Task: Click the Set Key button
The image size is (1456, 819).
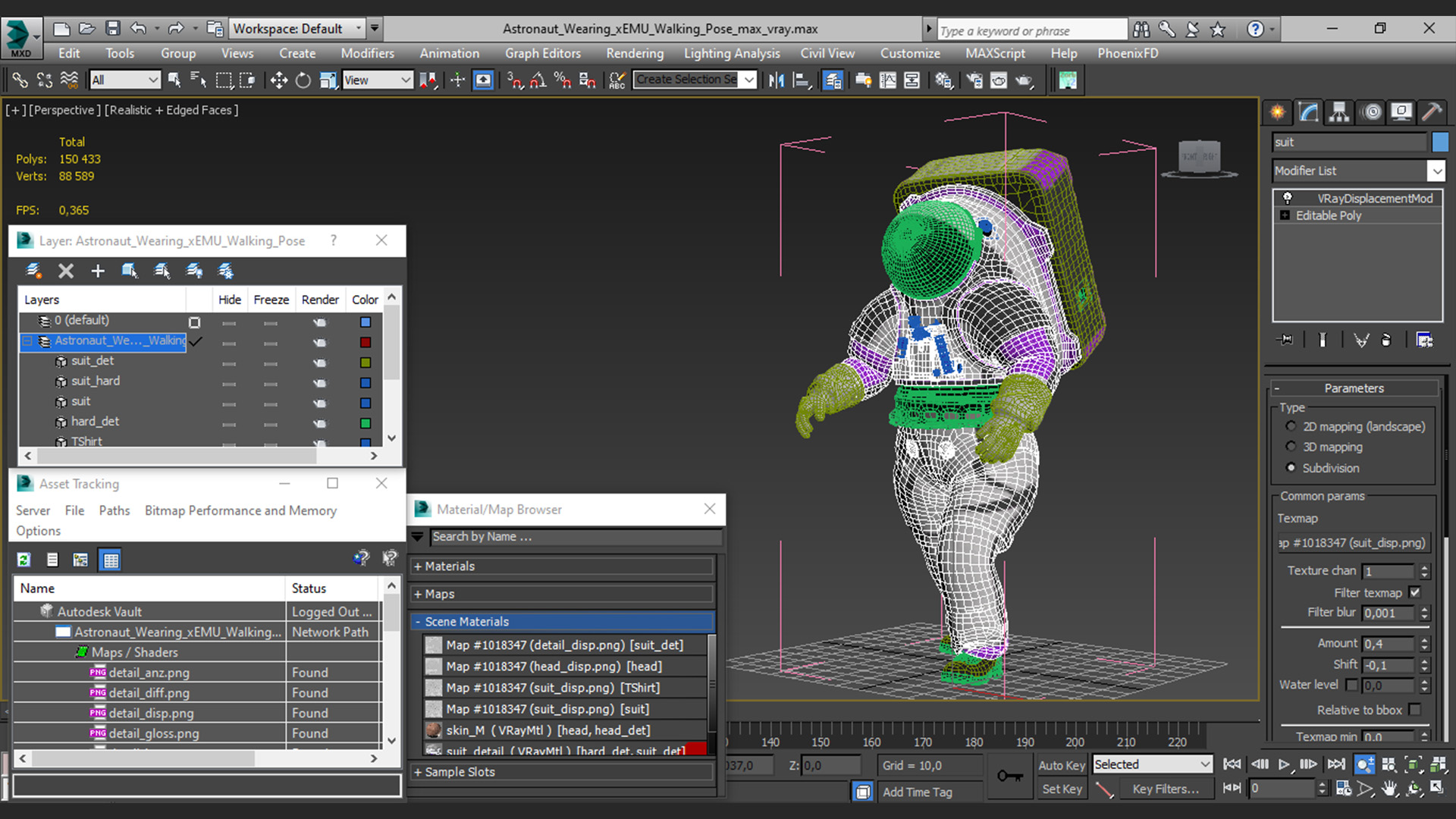Action: coord(1061,789)
